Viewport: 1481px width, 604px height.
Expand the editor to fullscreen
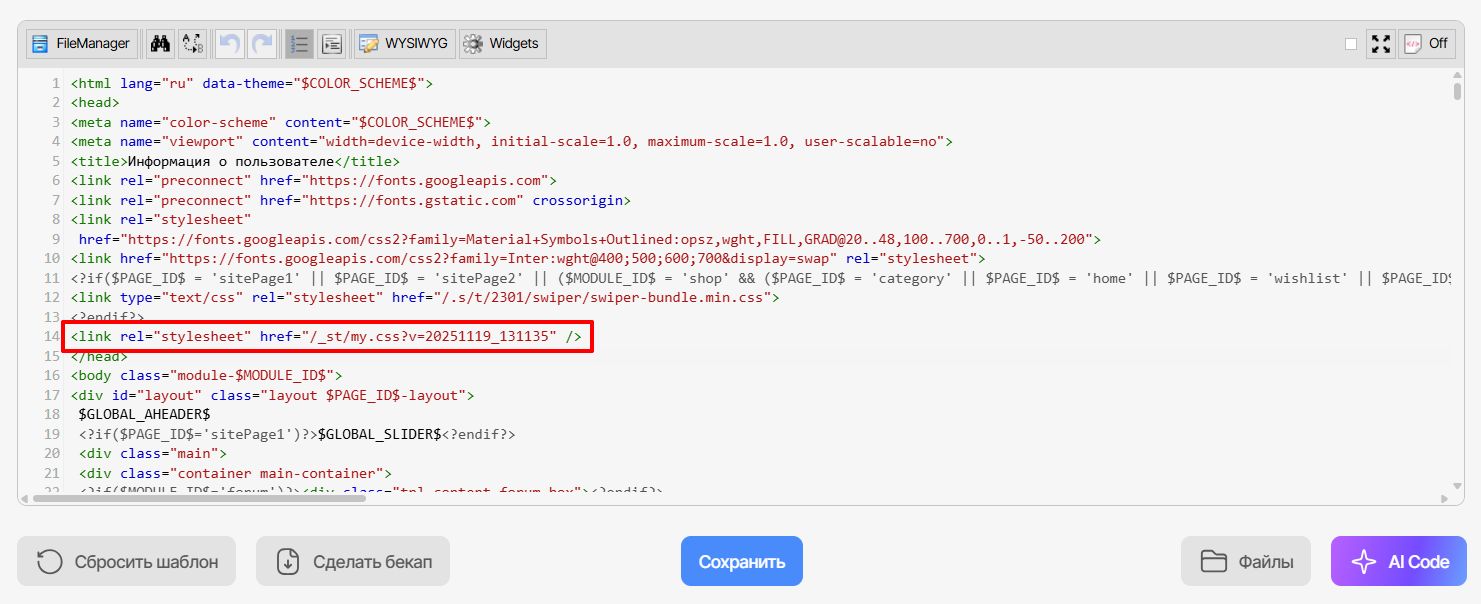pyautogui.click(x=1381, y=44)
